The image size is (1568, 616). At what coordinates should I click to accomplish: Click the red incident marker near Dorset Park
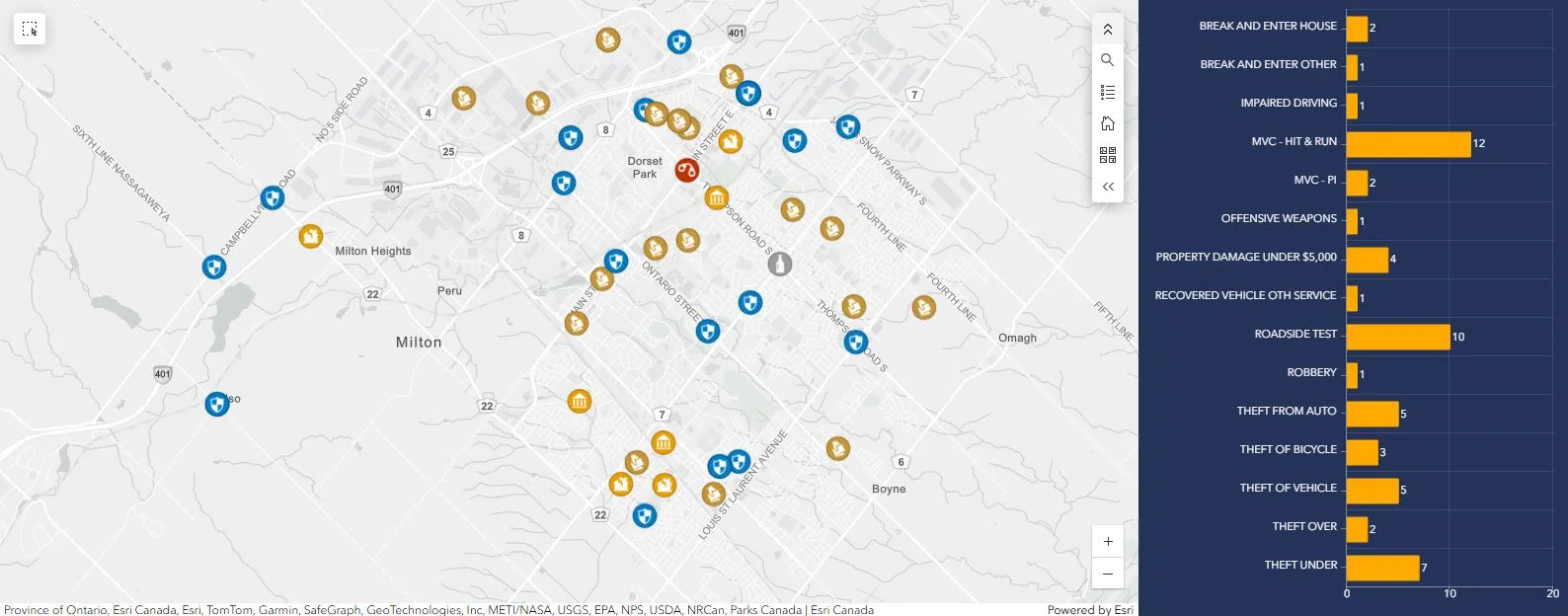tap(686, 170)
